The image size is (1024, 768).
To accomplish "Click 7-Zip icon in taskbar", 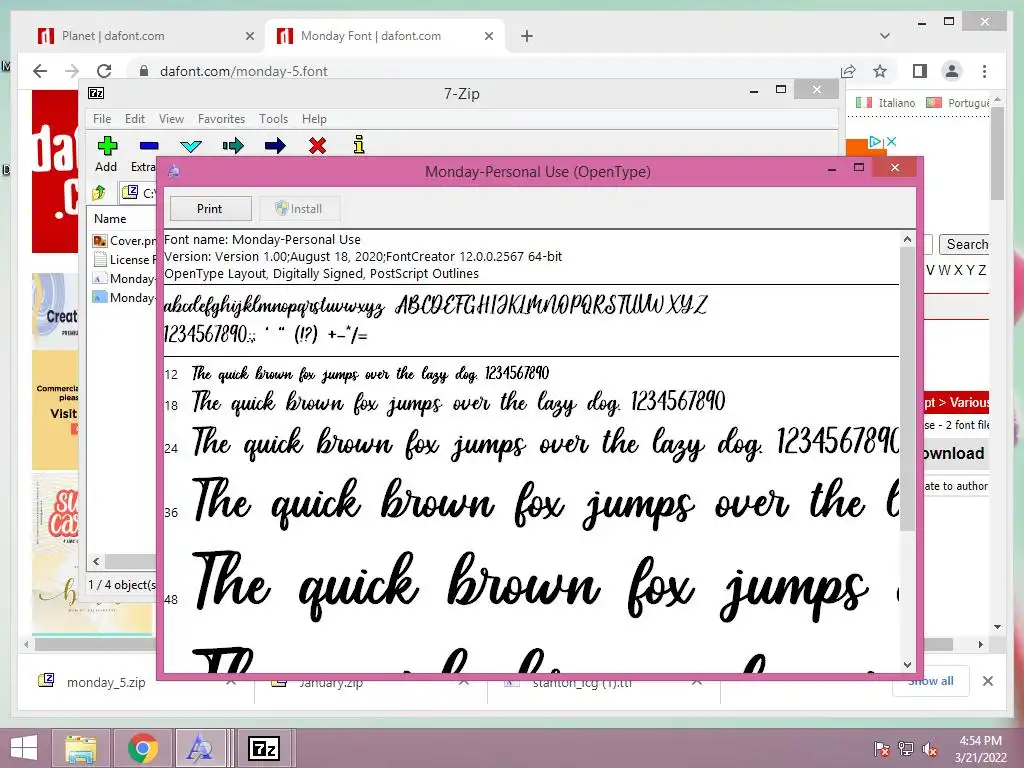I will point(264,748).
